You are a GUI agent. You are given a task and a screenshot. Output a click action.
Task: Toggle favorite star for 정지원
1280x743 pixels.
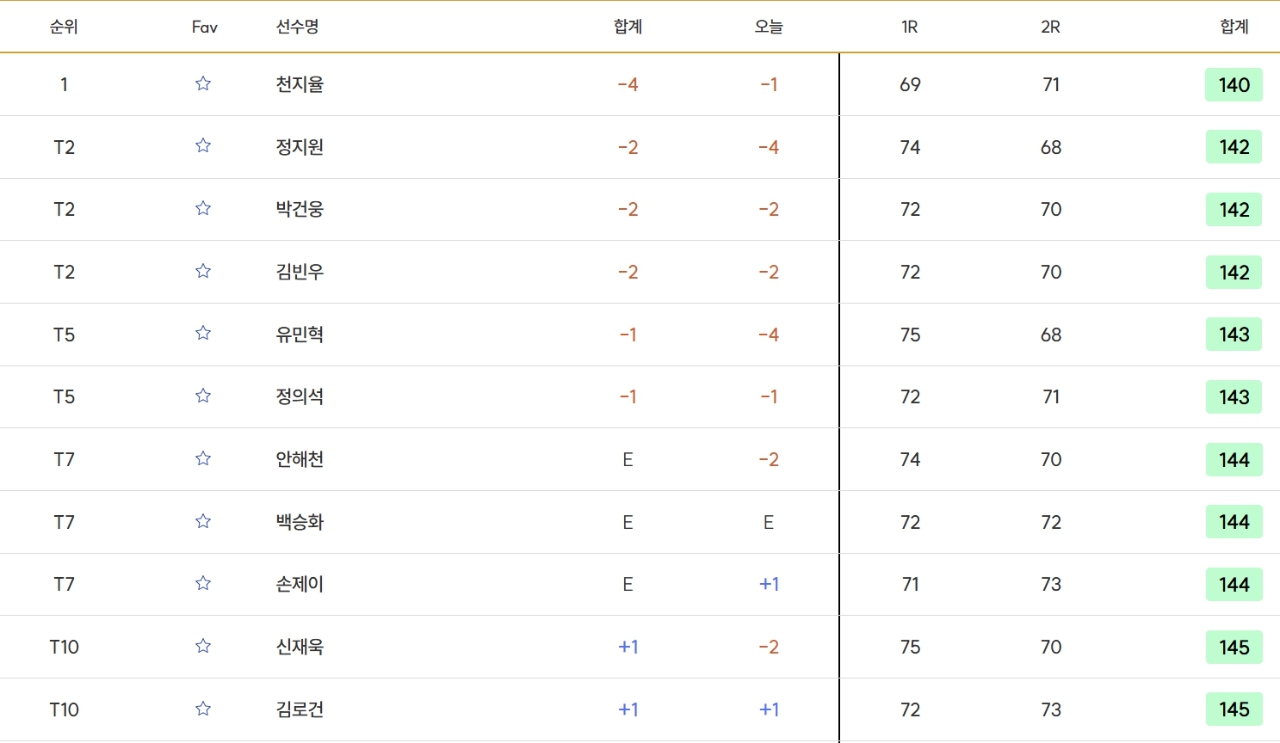[203, 146]
